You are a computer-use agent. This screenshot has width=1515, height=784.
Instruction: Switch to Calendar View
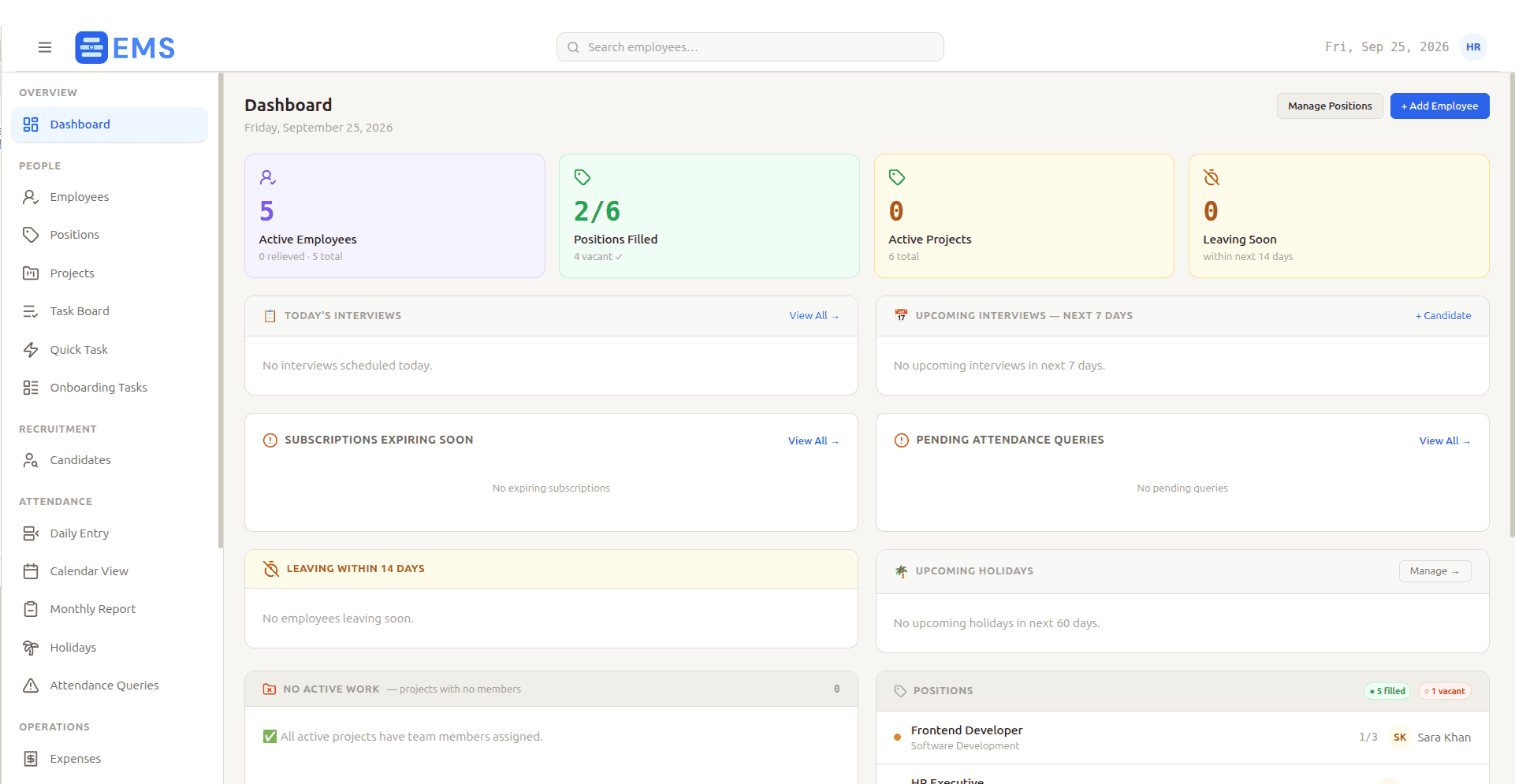pyautogui.click(x=110, y=571)
